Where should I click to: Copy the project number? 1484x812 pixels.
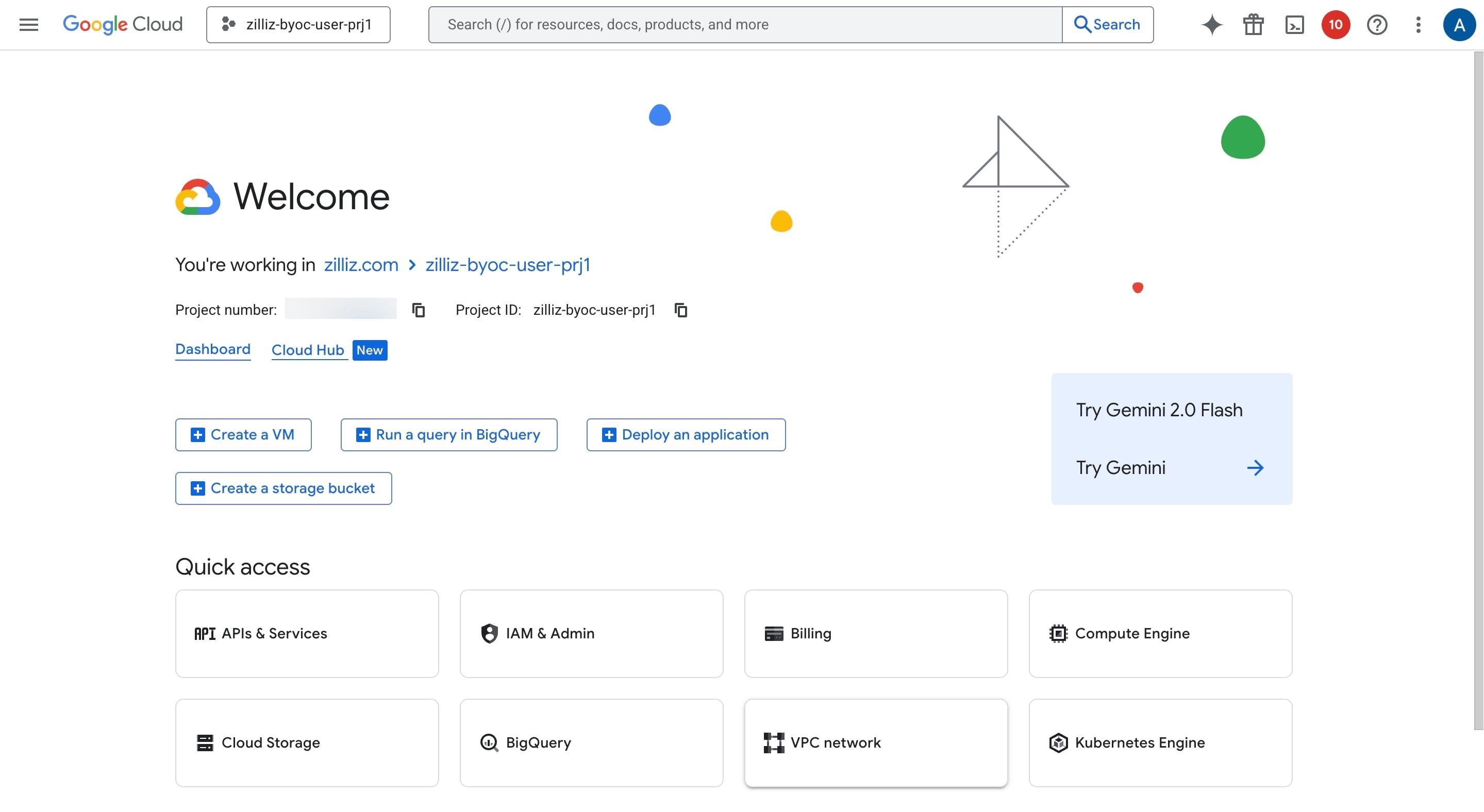[x=419, y=310]
